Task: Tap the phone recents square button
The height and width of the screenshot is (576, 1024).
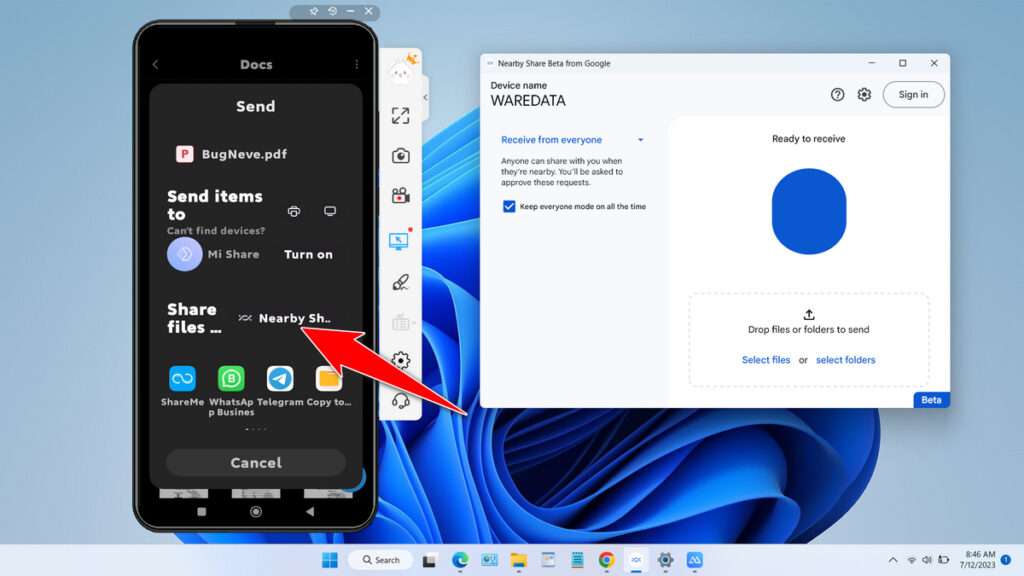Action: pyautogui.click(x=201, y=511)
